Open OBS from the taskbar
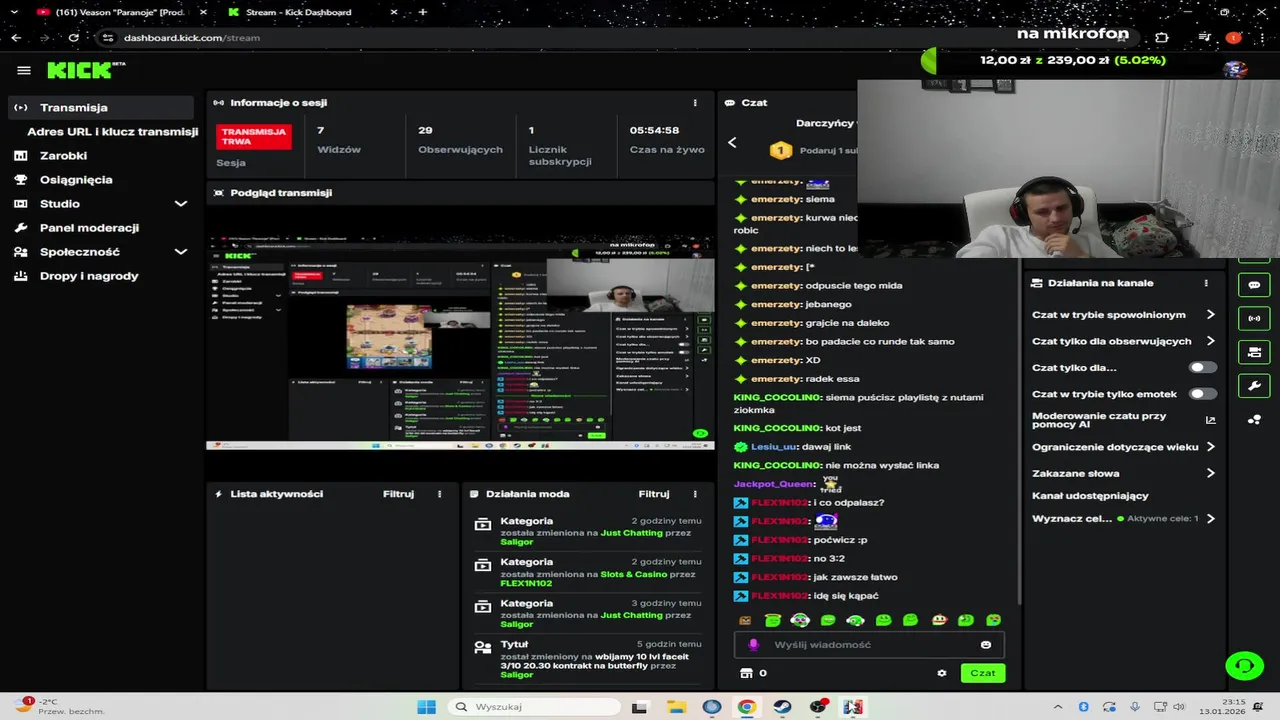 [x=817, y=707]
